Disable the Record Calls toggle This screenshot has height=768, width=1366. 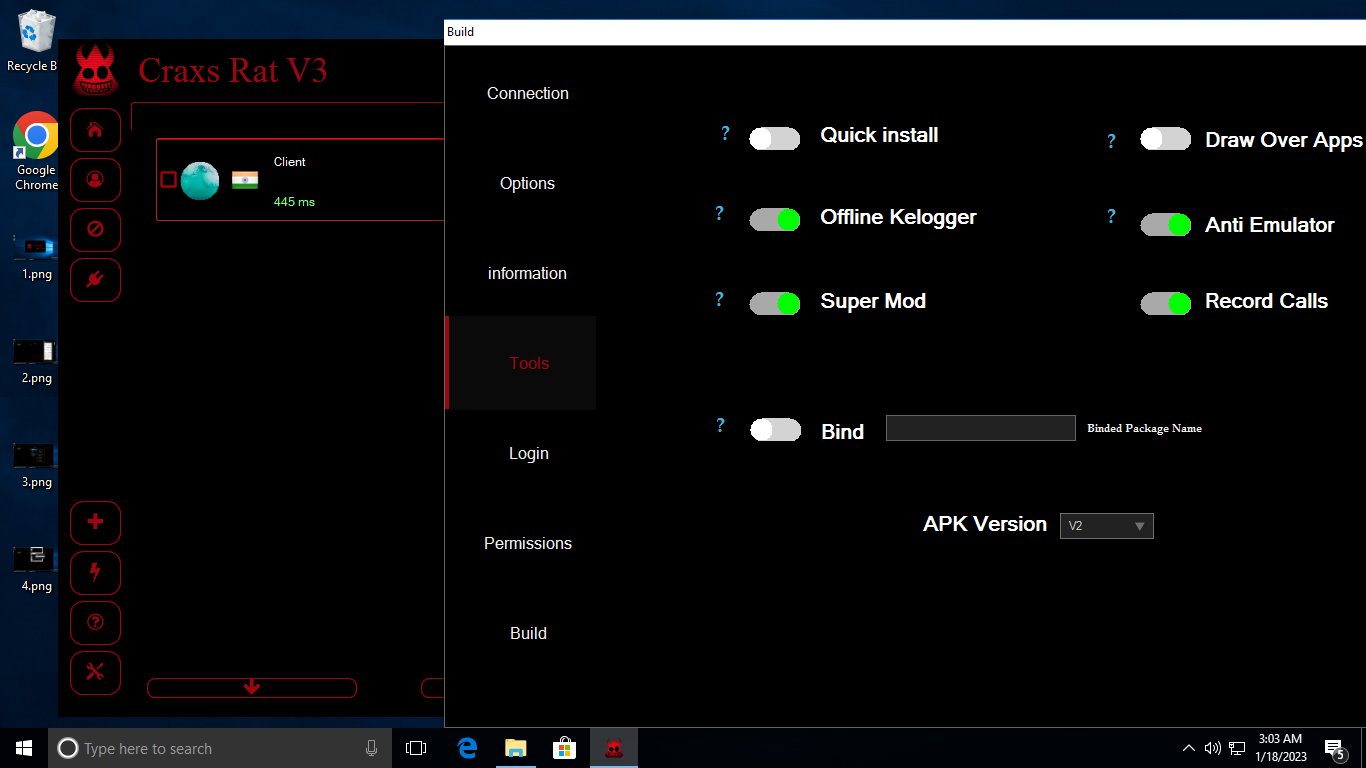point(1166,304)
